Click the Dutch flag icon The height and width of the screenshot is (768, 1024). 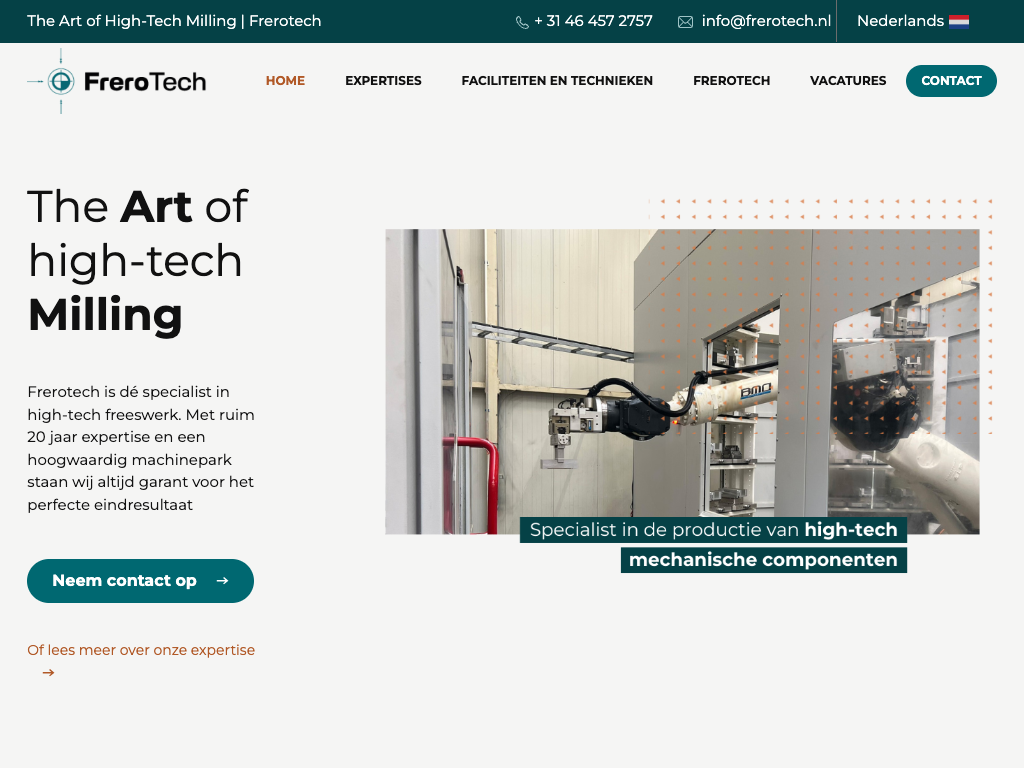click(x=959, y=21)
